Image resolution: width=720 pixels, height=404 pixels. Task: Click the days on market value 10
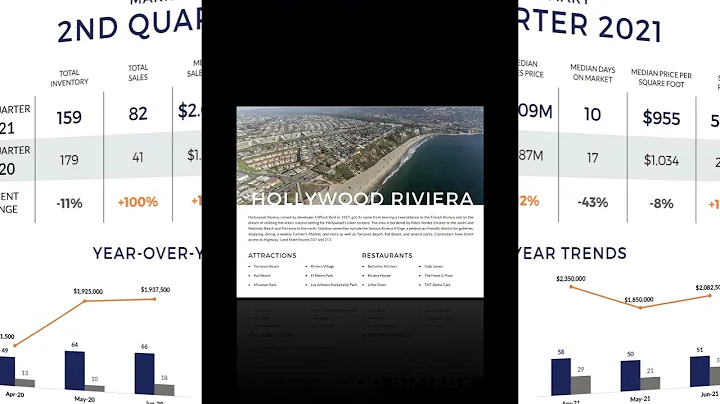[x=592, y=114]
